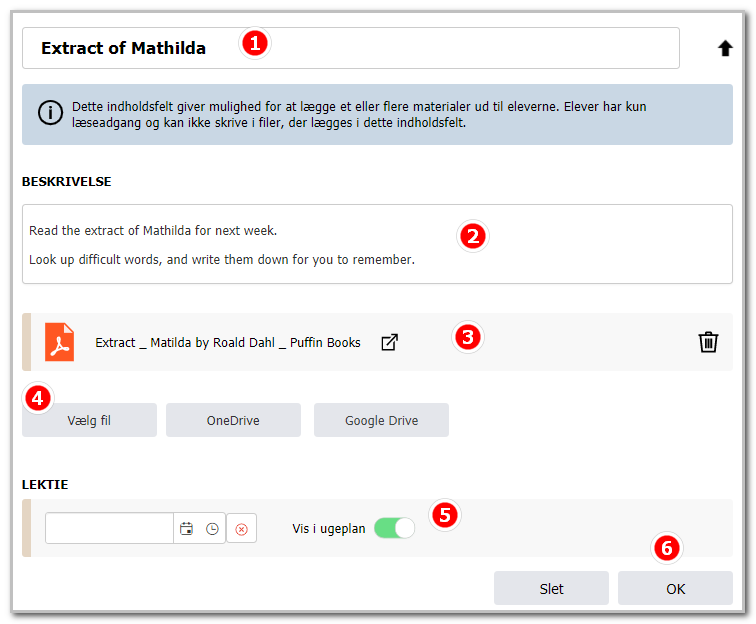Screen dimensions: 756x624
Task: Open the attachment in a new window
Action: [389, 342]
